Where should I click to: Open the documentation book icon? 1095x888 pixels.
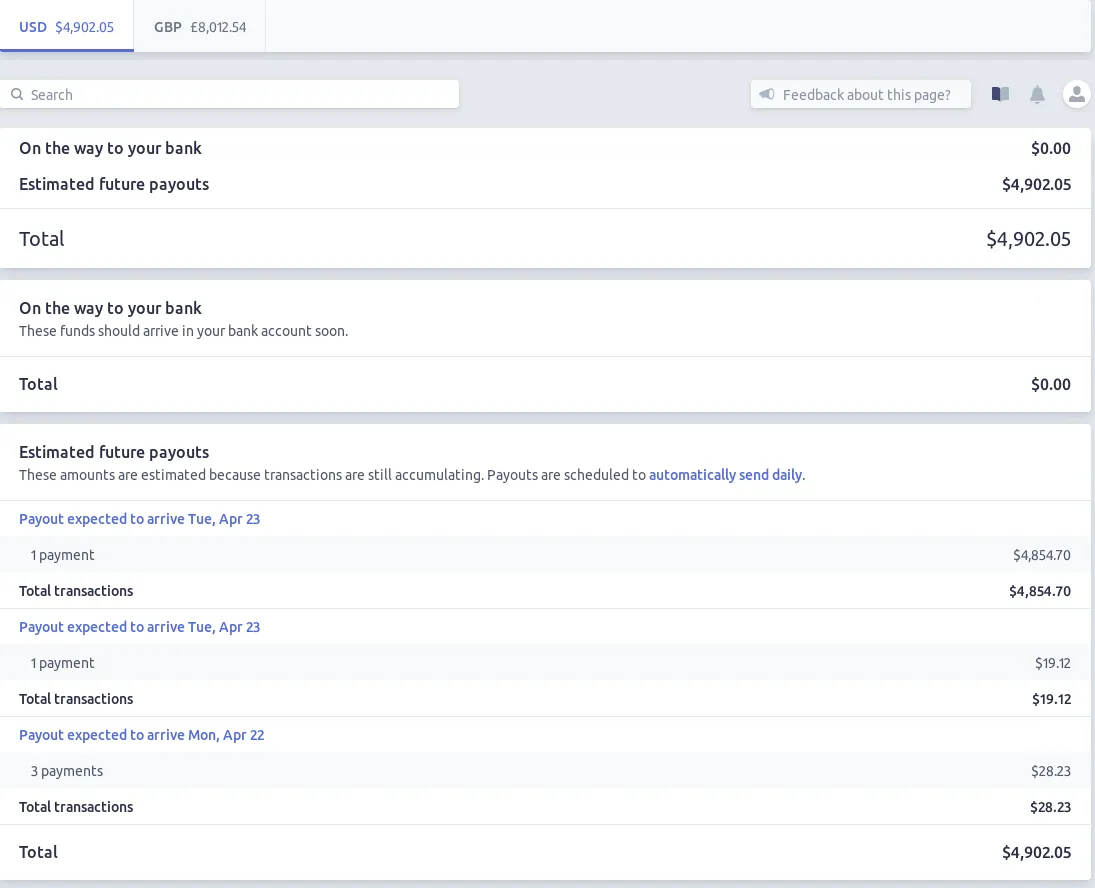pos(1000,94)
